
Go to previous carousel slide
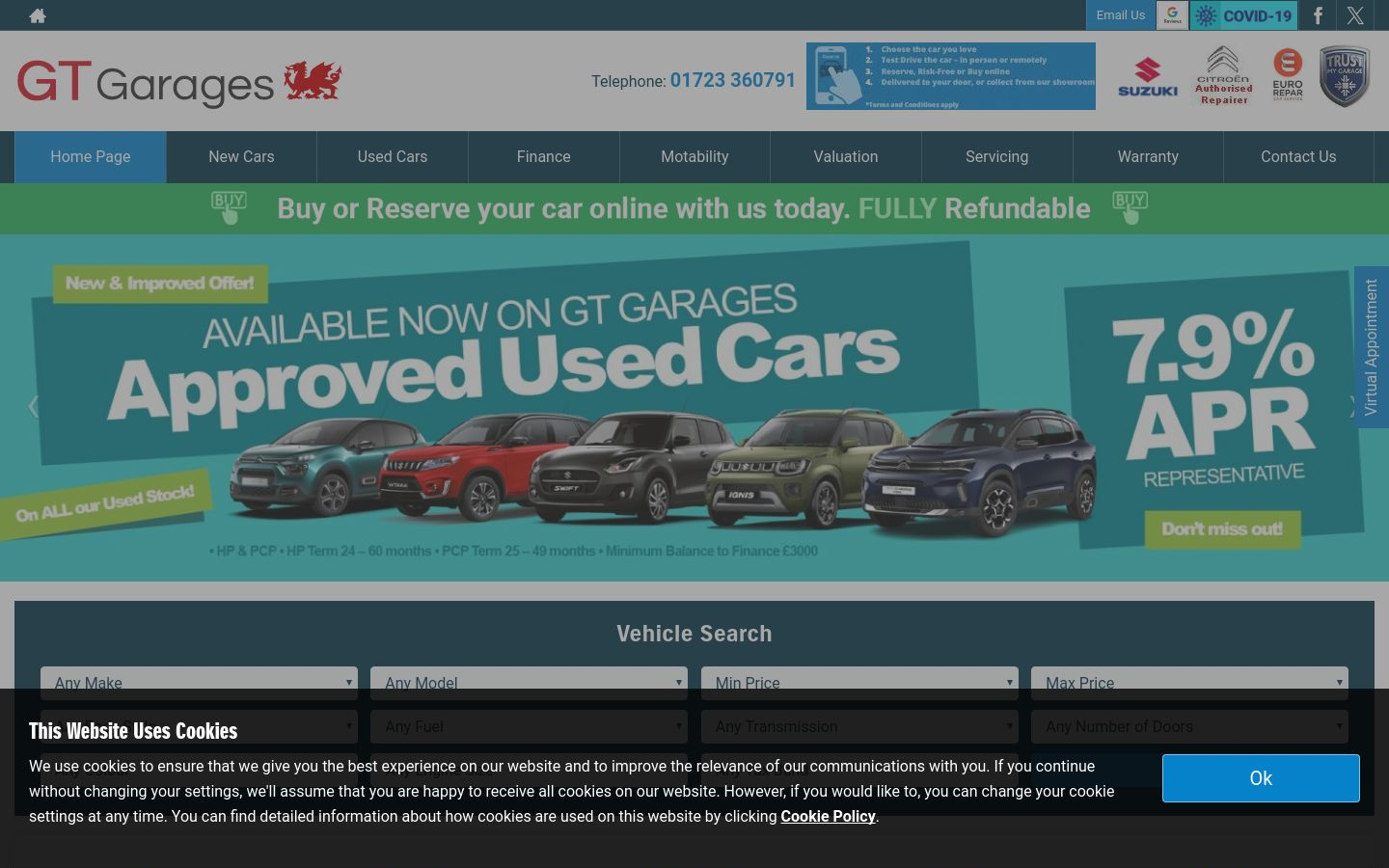pyautogui.click(x=33, y=407)
